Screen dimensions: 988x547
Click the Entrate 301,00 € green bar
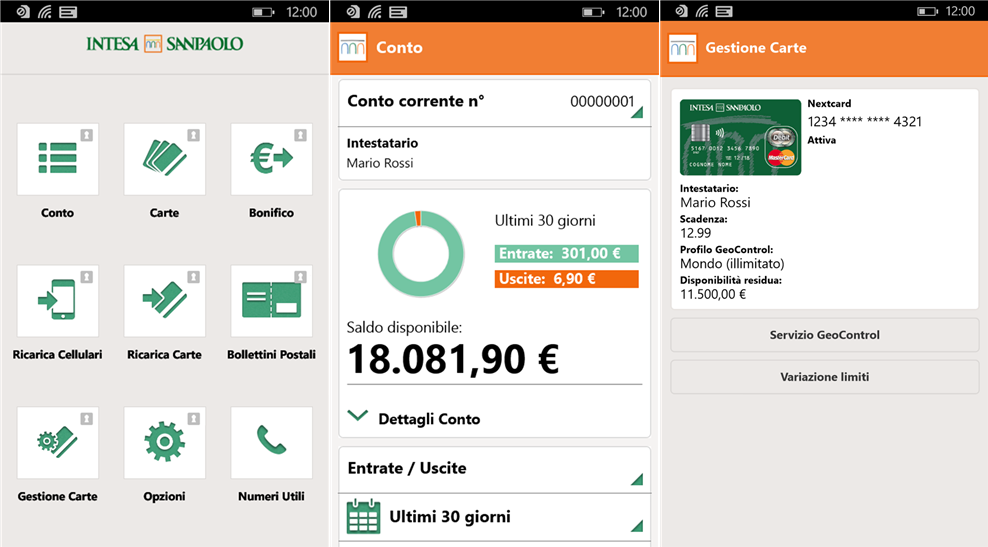(x=566, y=253)
